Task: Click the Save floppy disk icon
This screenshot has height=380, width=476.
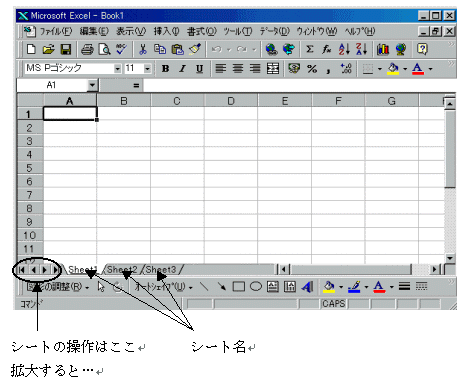Action: [x=66, y=49]
